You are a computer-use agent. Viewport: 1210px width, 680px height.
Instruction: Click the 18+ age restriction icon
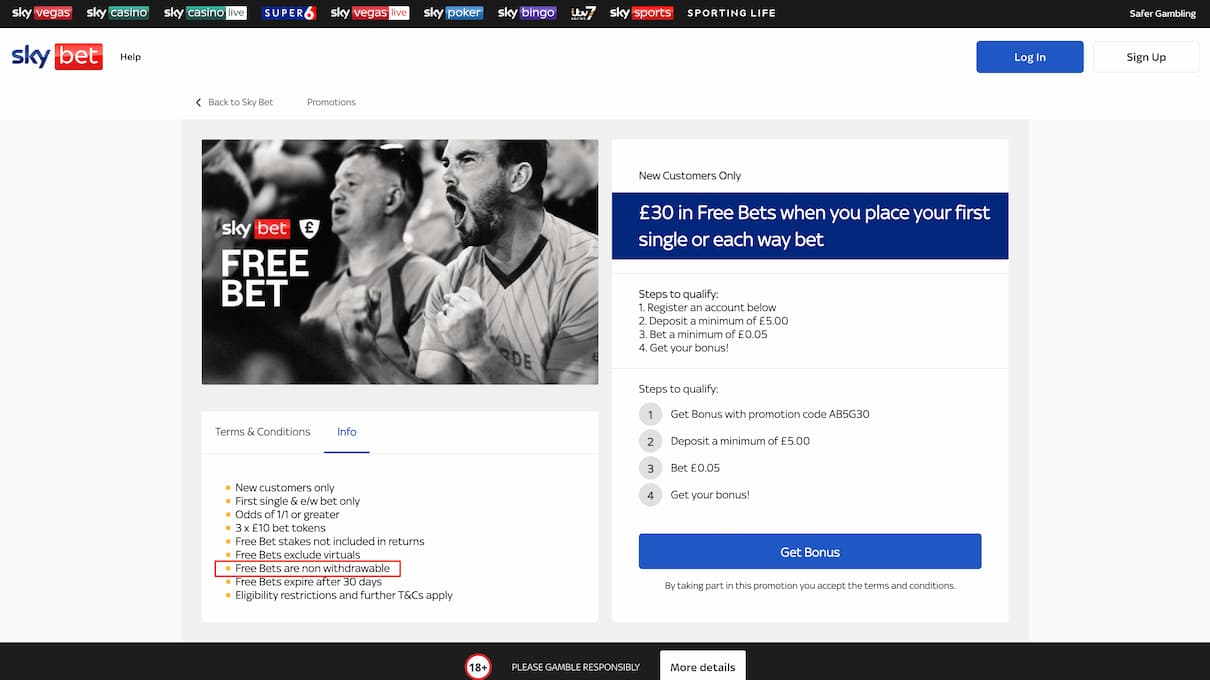pos(478,667)
